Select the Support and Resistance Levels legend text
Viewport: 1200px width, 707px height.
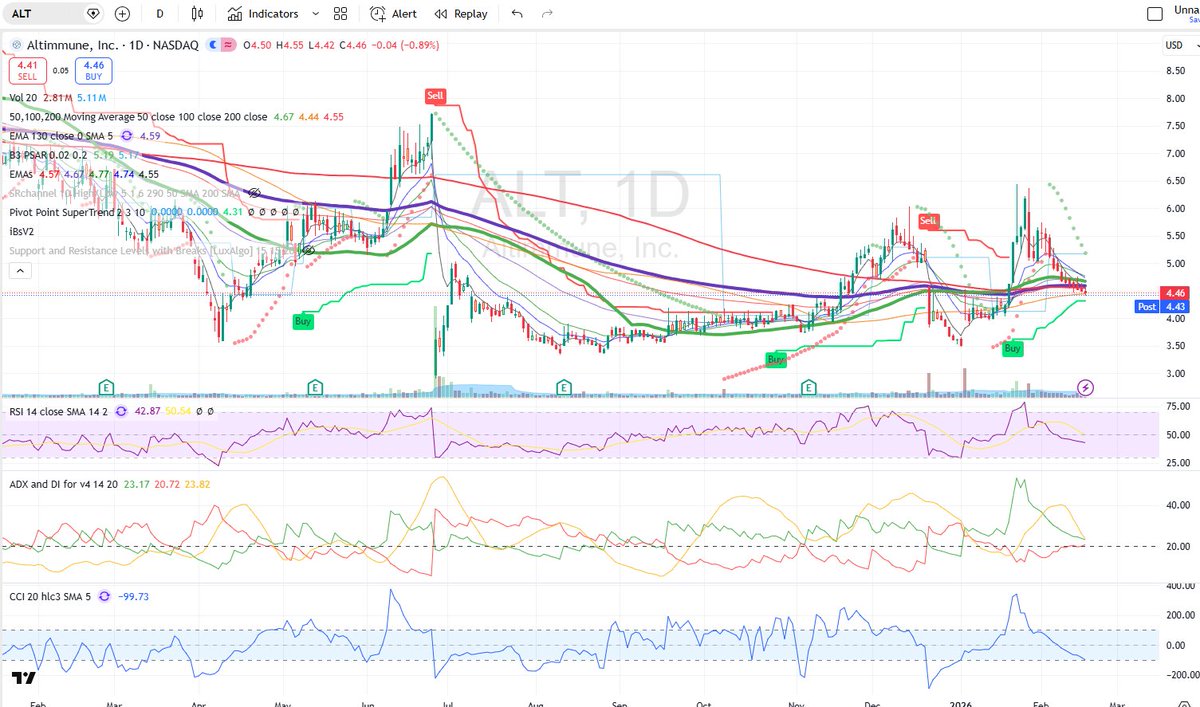click(x=154, y=249)
